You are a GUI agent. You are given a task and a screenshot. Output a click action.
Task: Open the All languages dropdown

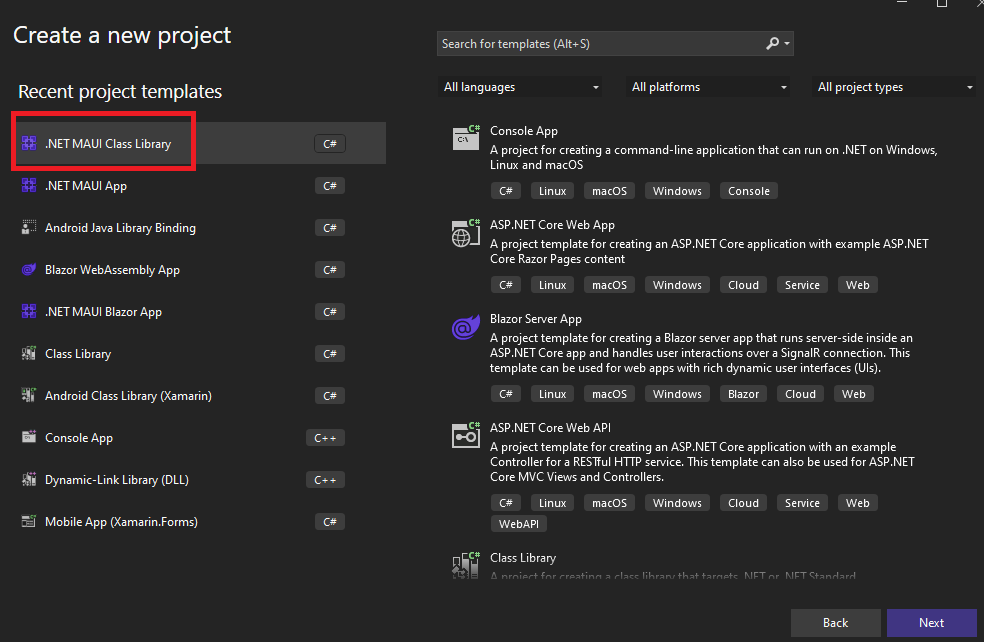[521, 87]
